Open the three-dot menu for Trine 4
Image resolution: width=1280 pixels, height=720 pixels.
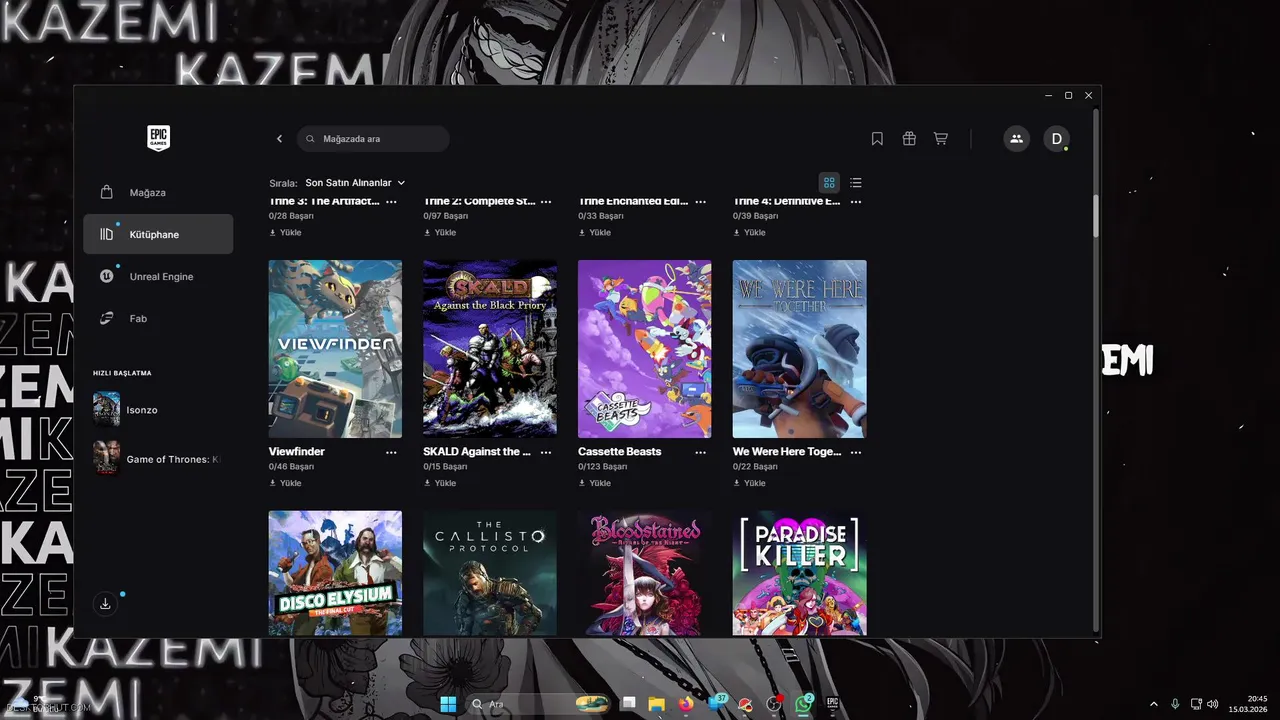pos(855,202)
